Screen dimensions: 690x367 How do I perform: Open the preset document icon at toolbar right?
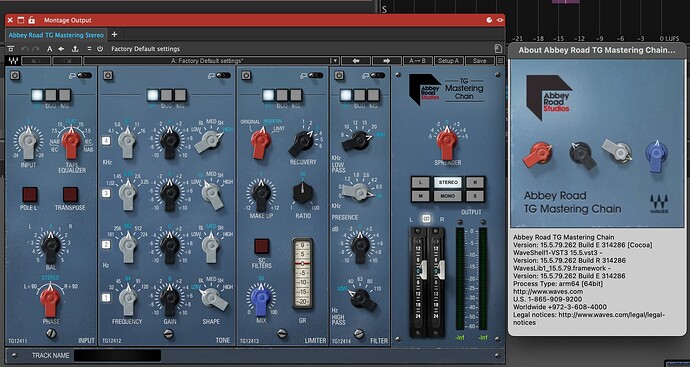click(498, 49)
